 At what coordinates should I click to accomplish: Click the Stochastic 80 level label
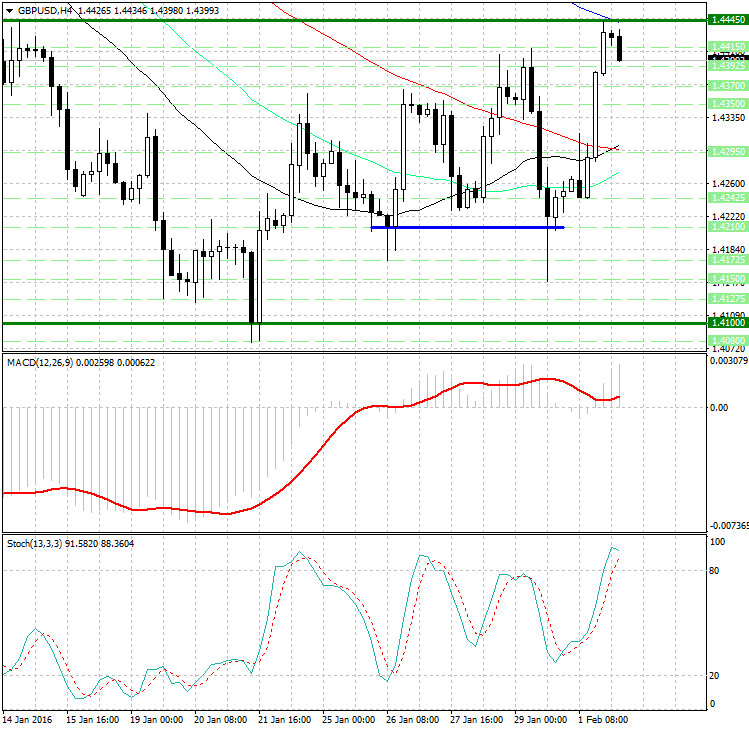(x=715, y=570)
